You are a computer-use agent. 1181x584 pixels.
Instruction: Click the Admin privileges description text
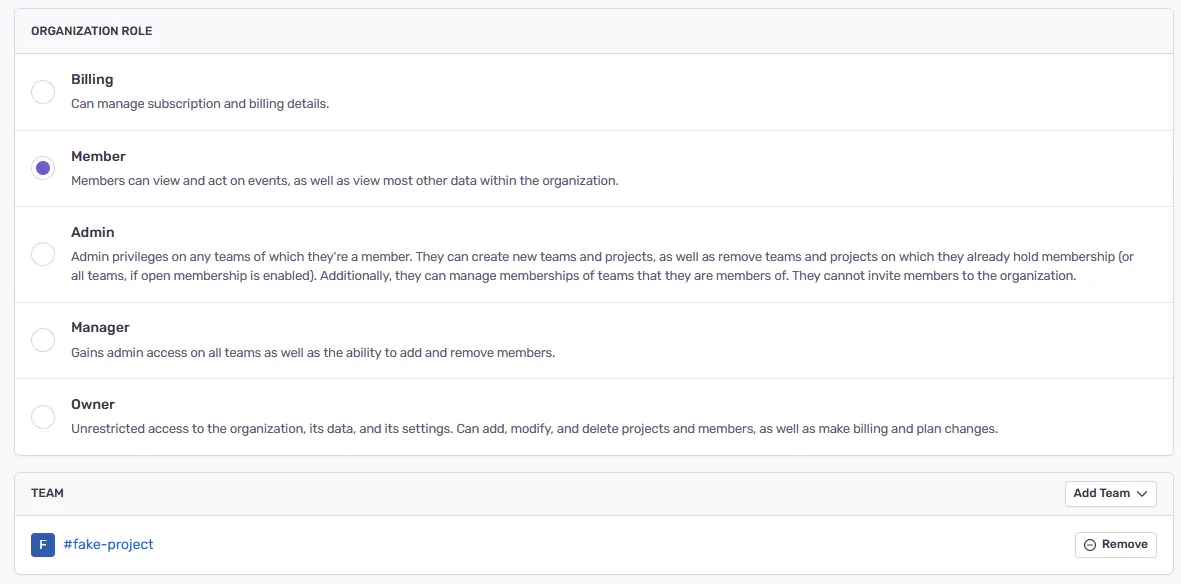coord(600,266)
